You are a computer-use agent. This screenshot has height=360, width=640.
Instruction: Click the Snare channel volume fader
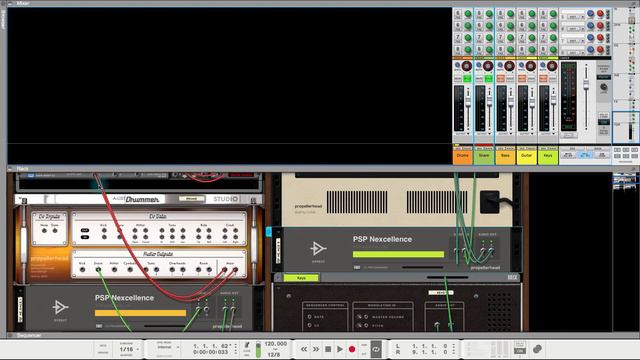point(489,101)
